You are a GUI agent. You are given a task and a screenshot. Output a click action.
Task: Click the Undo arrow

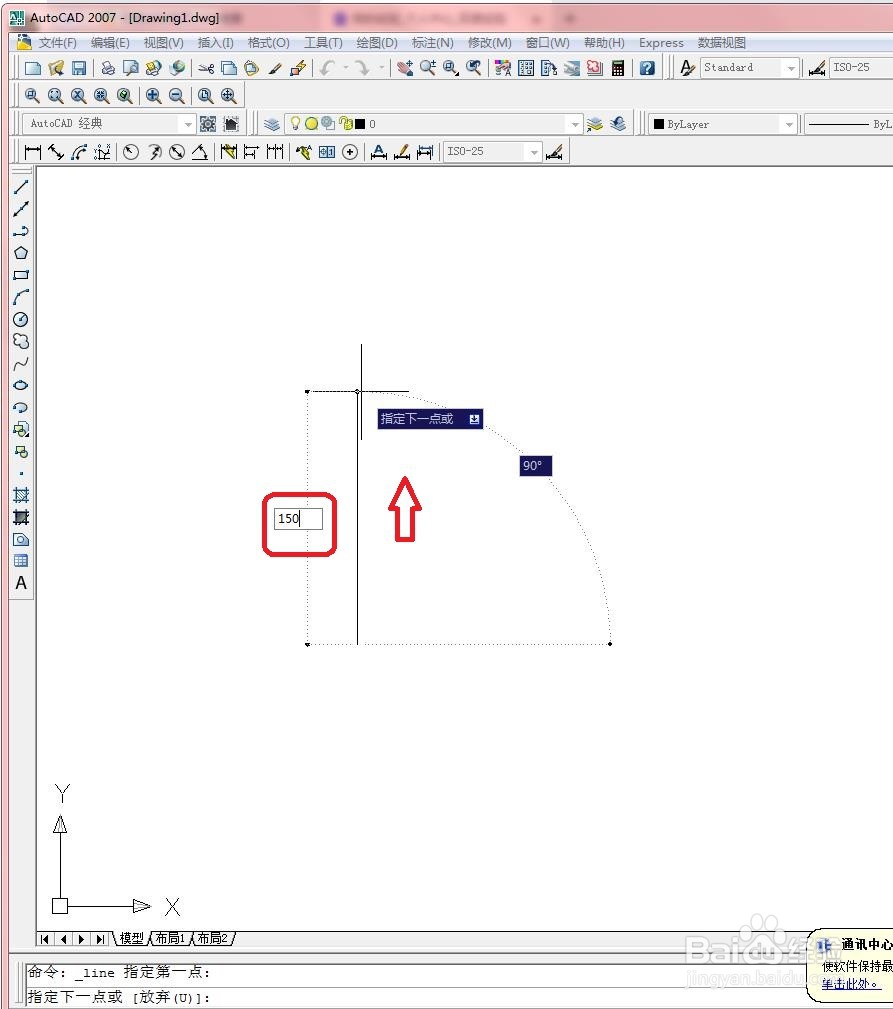pyautogui.click(x=327, y=68)
